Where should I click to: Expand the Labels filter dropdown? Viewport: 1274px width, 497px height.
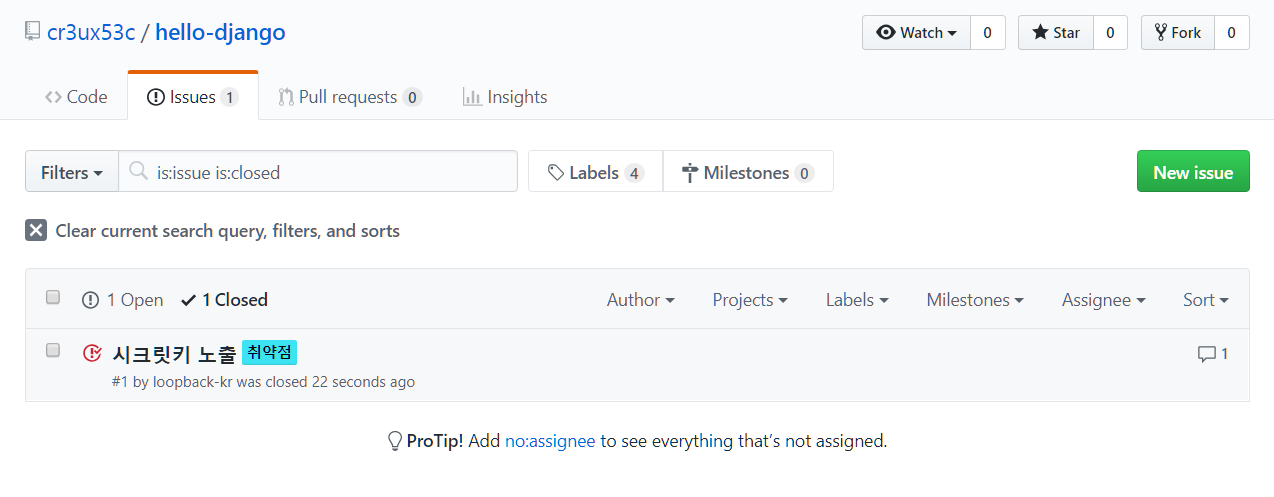857,300
